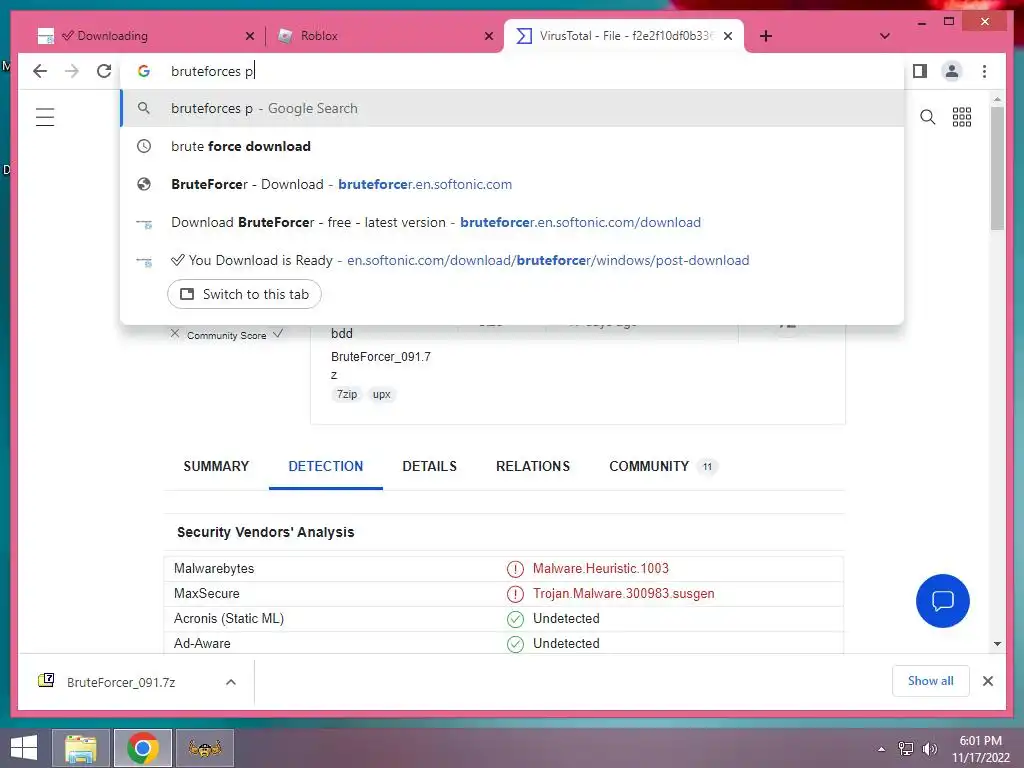1024x768 pixels.
Task: Open the Windows Start menu
Action: 24,748
